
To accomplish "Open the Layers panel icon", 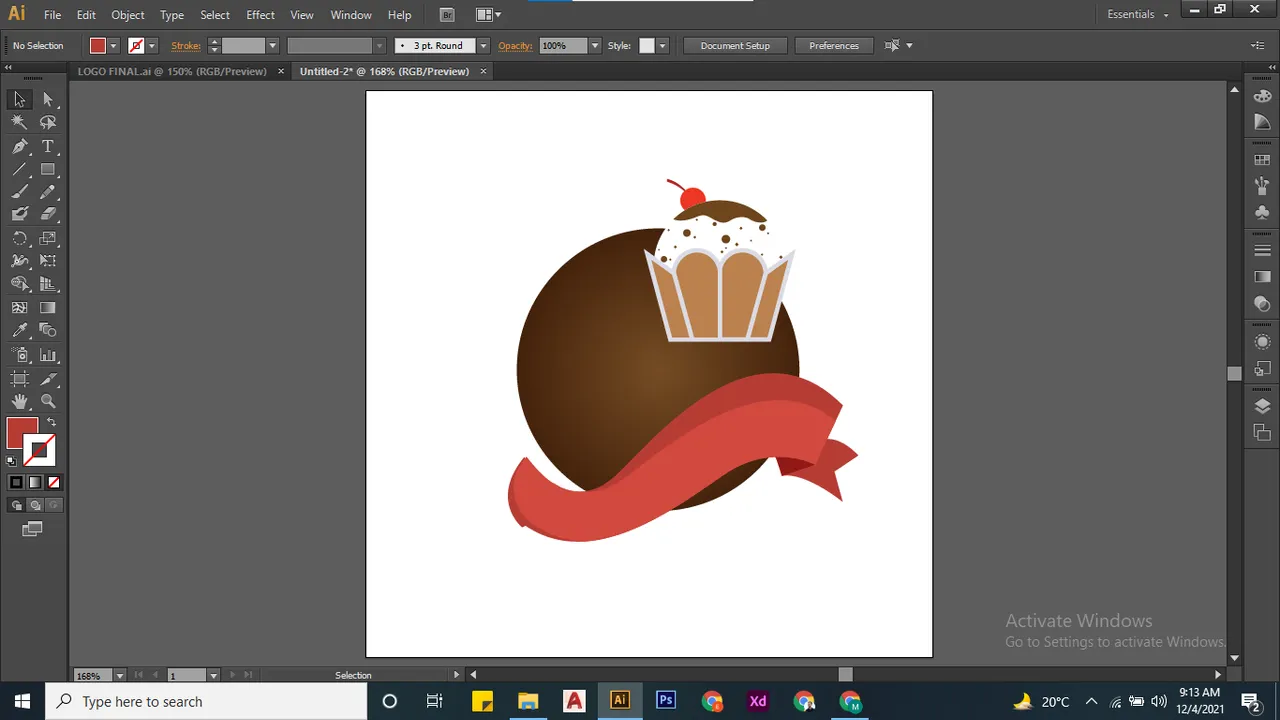I will 1262,406.
